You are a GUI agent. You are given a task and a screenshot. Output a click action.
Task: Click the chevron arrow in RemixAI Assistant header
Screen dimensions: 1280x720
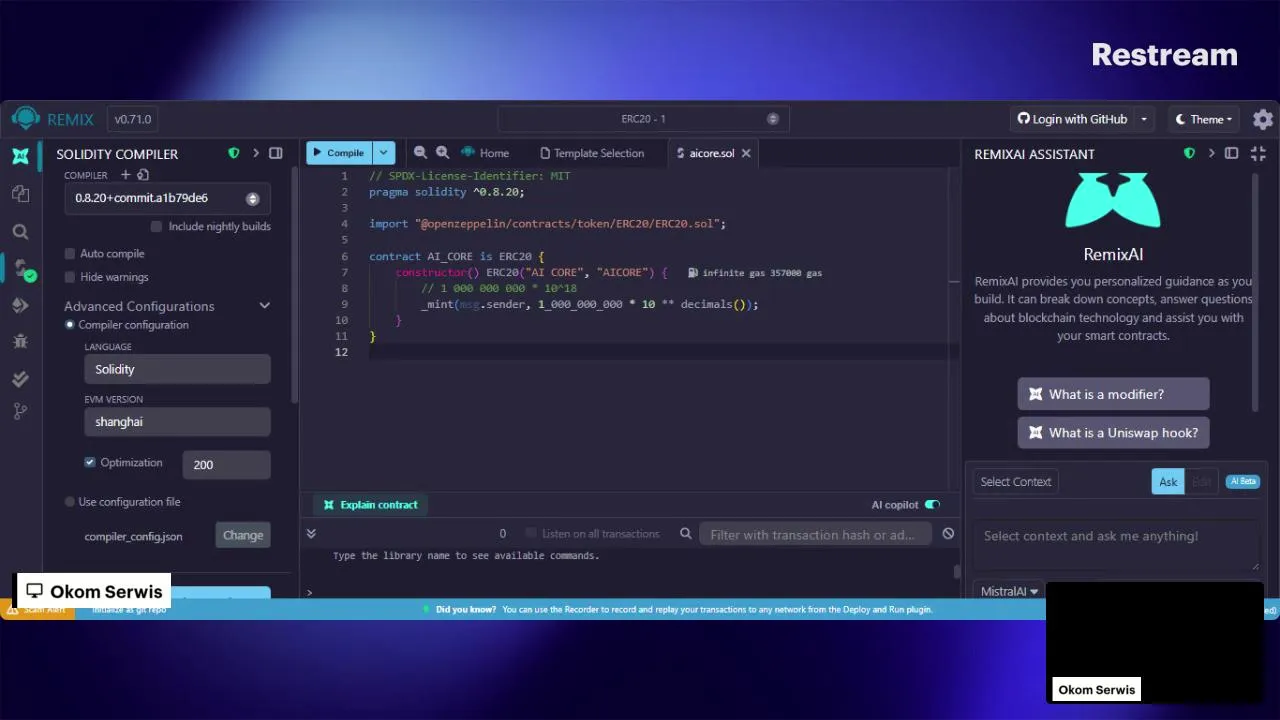click(1211, 153)
